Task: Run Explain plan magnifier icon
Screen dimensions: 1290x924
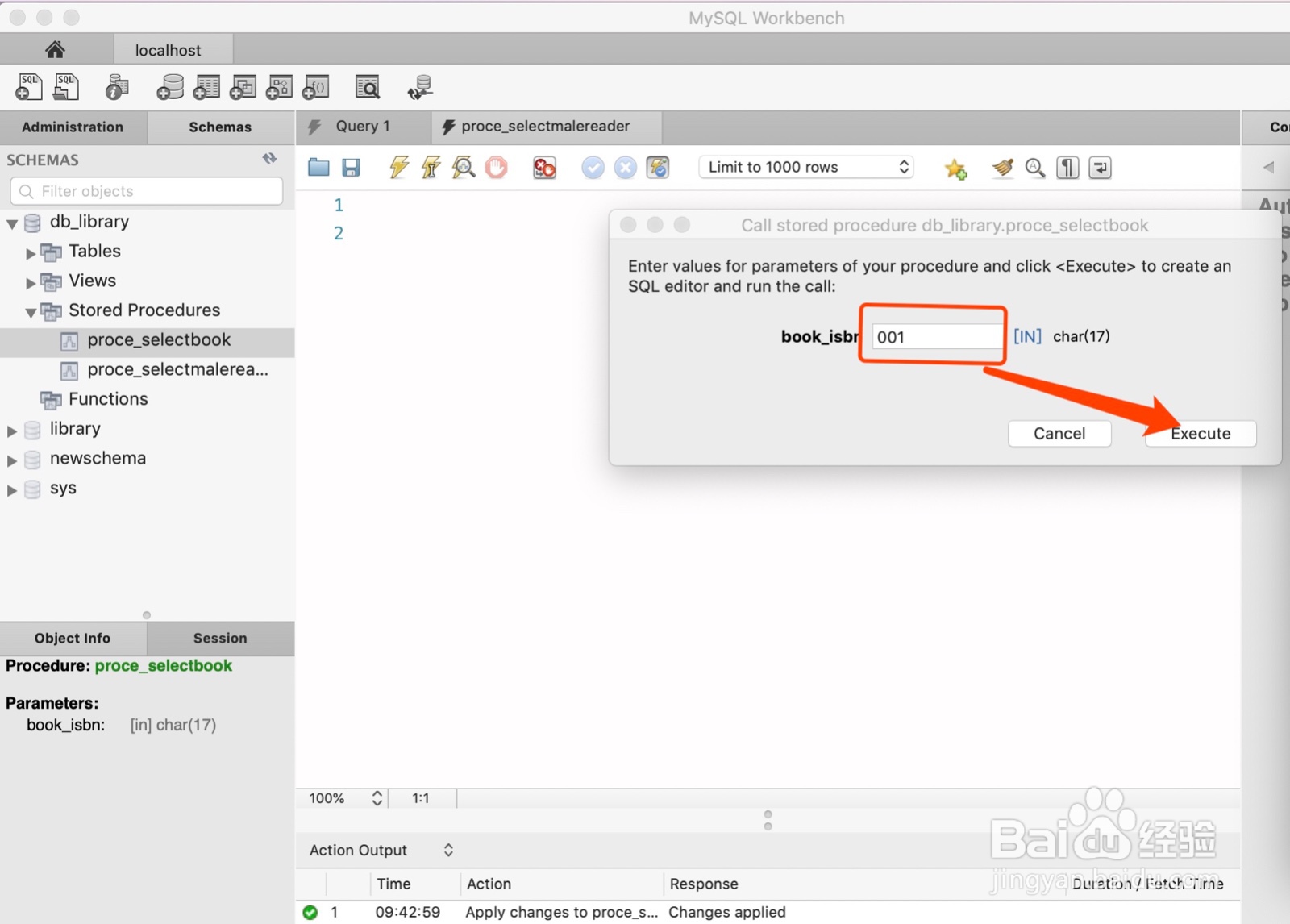Action: (x=464, y=167)
